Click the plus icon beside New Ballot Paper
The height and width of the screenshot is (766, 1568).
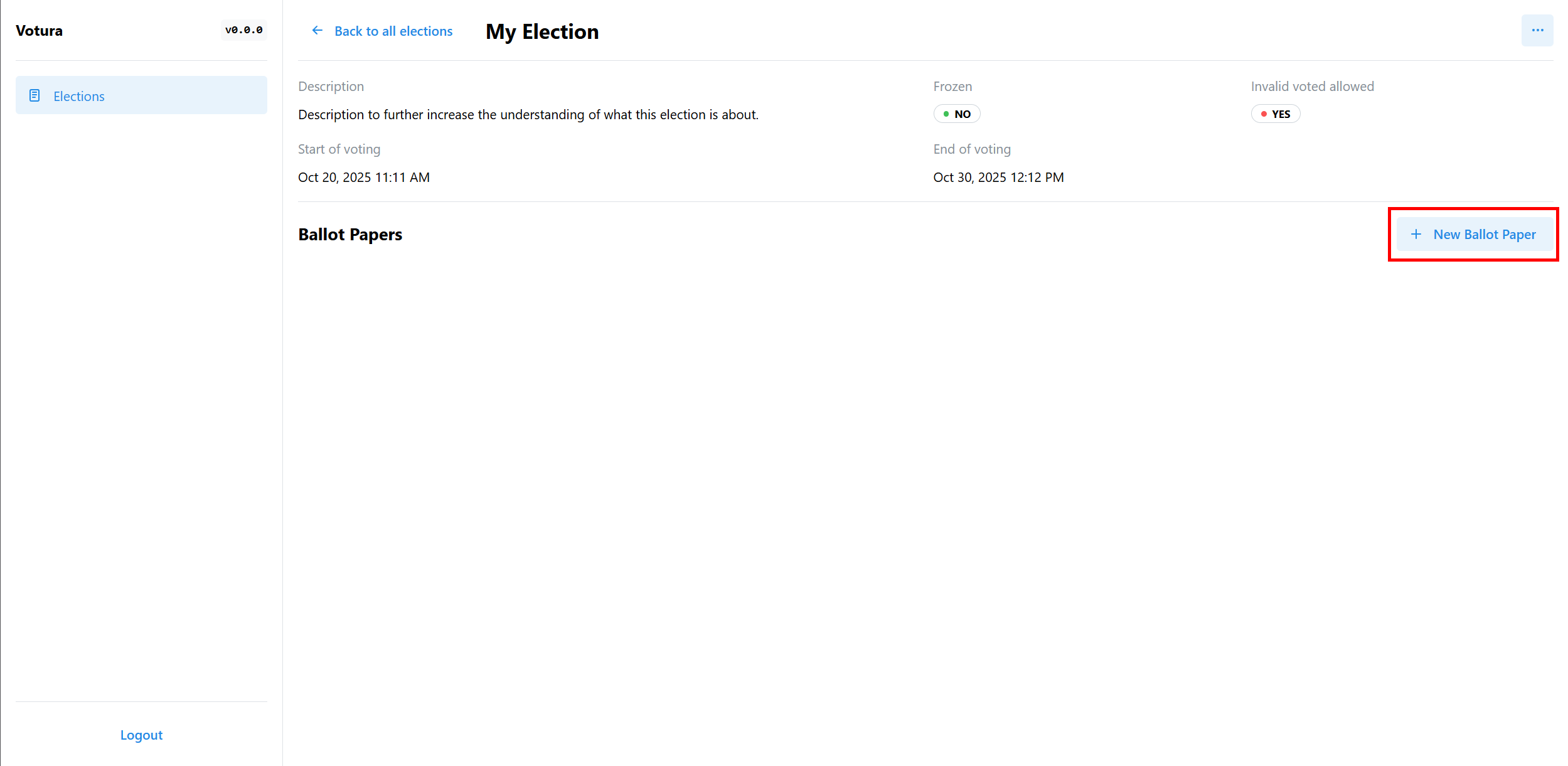(x=1416, y=234)
